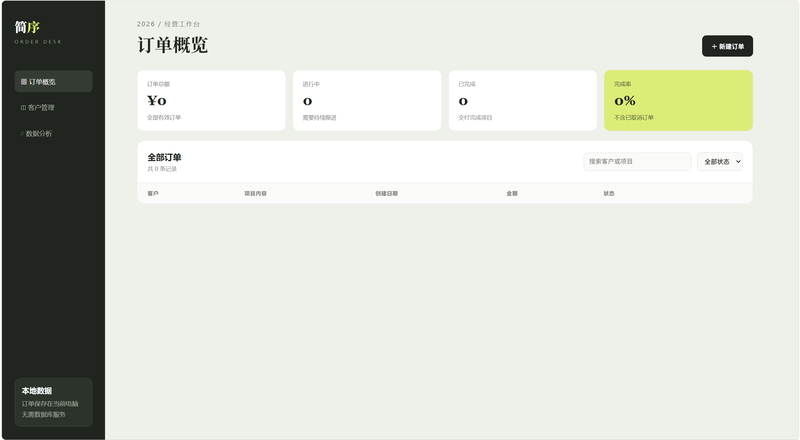Screen dimensions: 800x440
Task: Click the 状态 column header
Action: pos(609,193)
